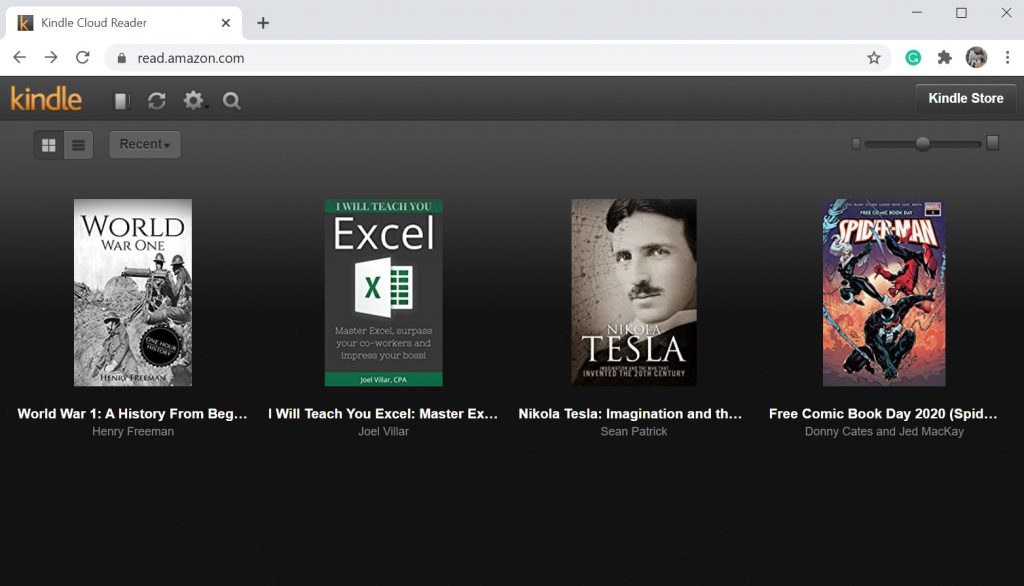Reload the page with the browser refresh button

[x=83, y=58]
